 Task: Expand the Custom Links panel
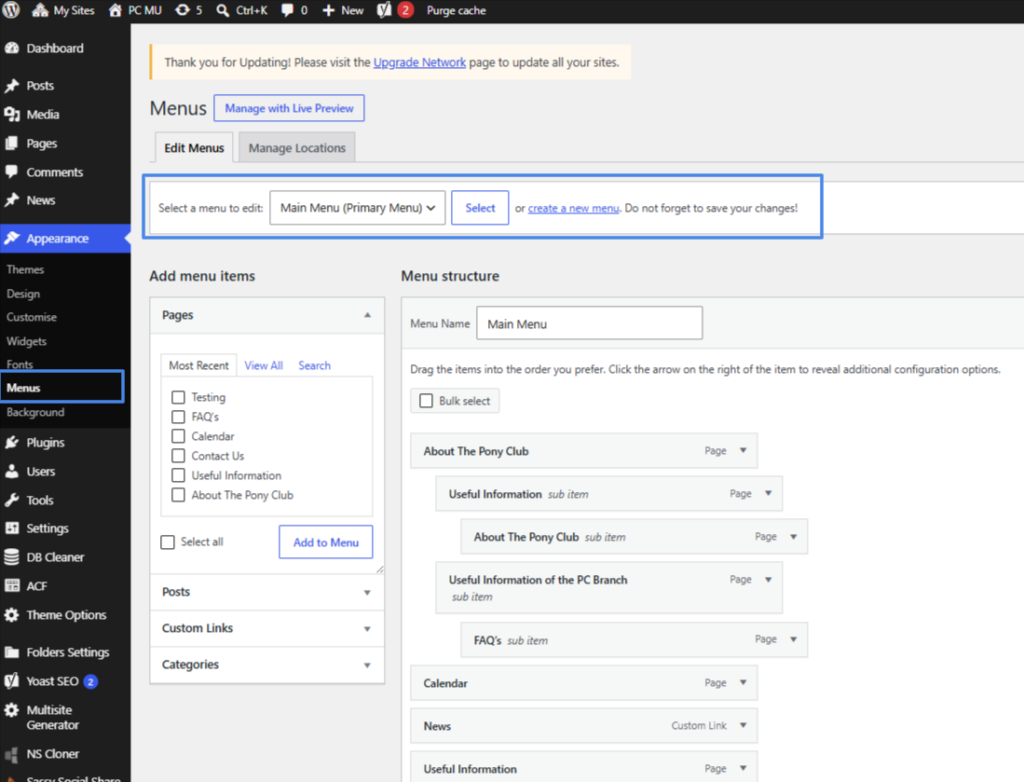pos(267,628)
